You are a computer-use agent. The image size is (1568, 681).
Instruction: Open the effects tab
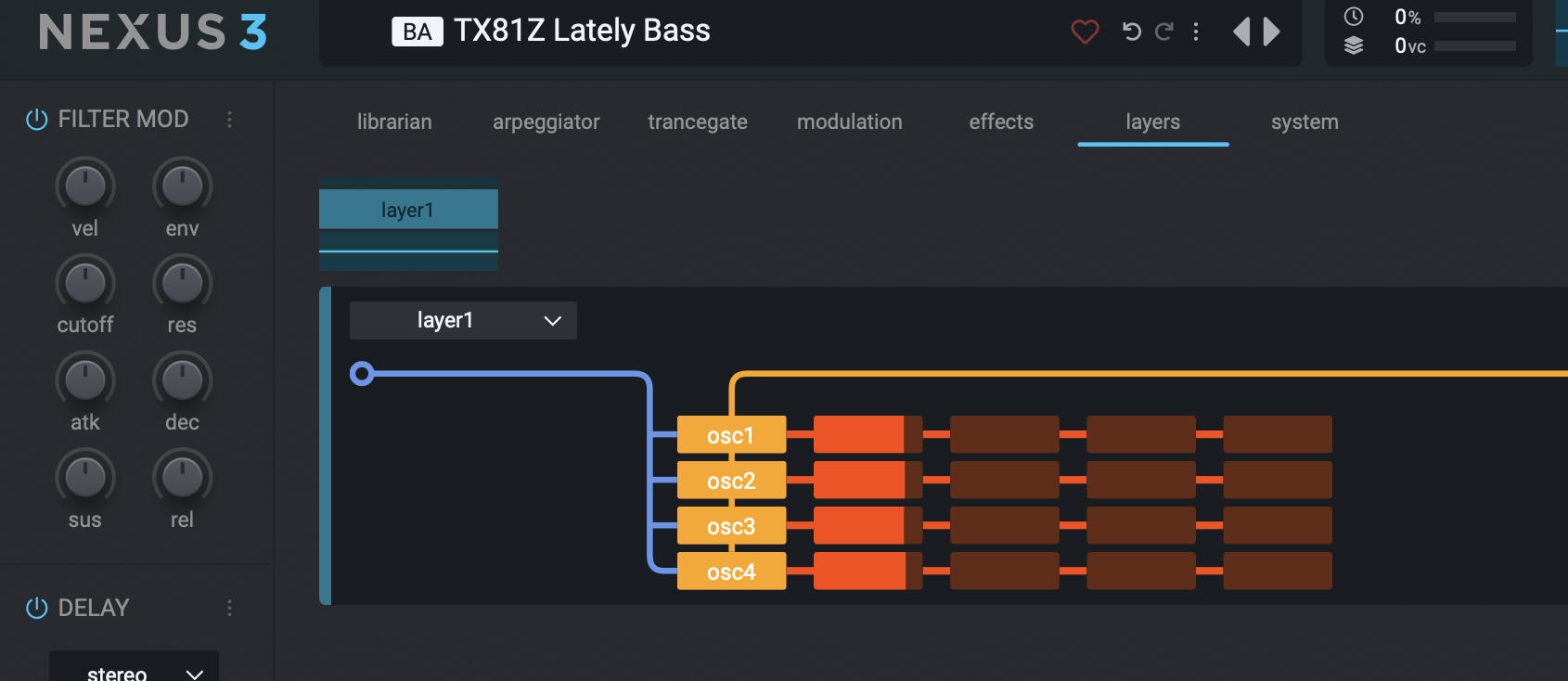click(1001, 122)
